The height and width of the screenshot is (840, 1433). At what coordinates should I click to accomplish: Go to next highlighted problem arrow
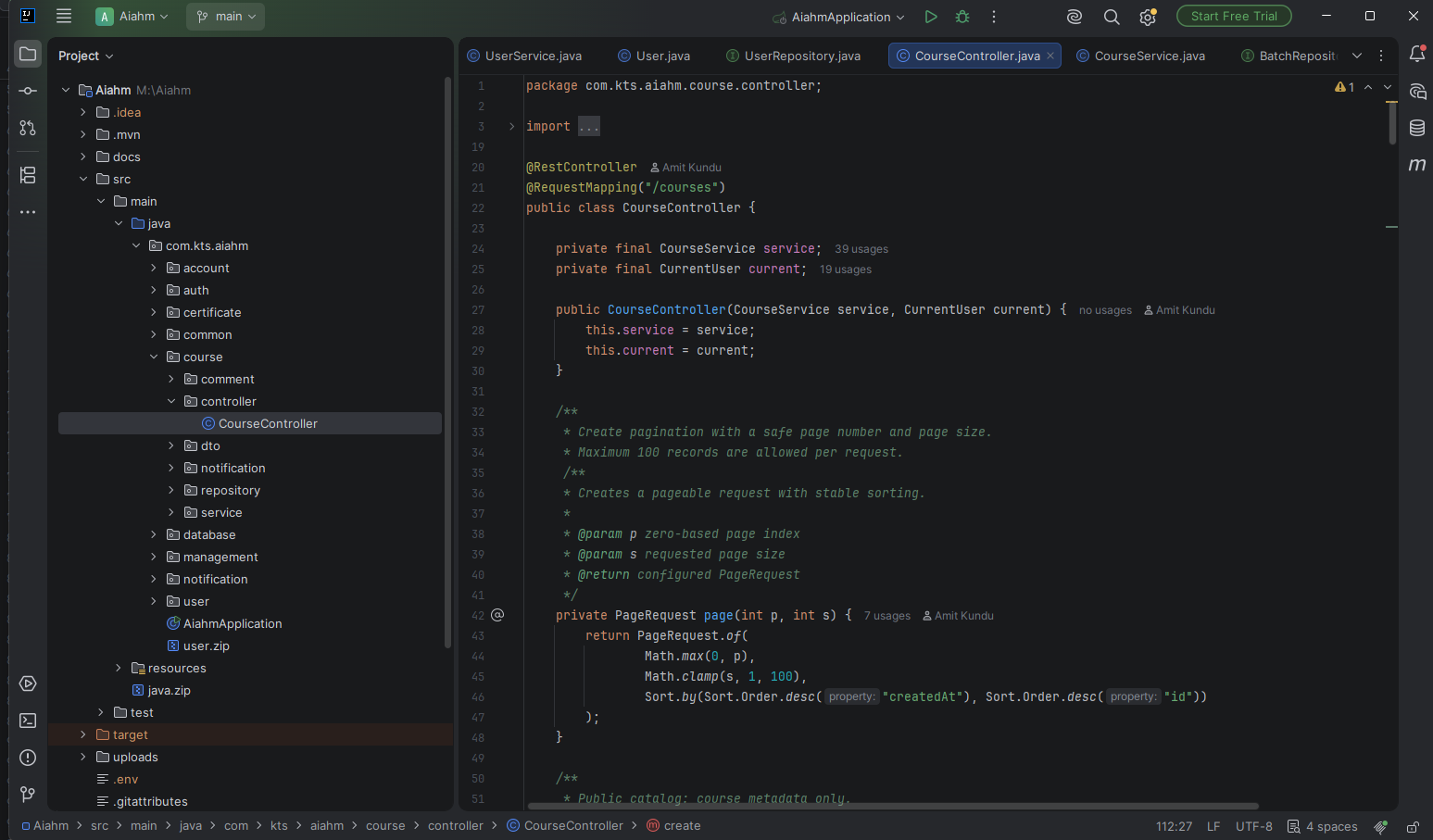(1388, 87)
